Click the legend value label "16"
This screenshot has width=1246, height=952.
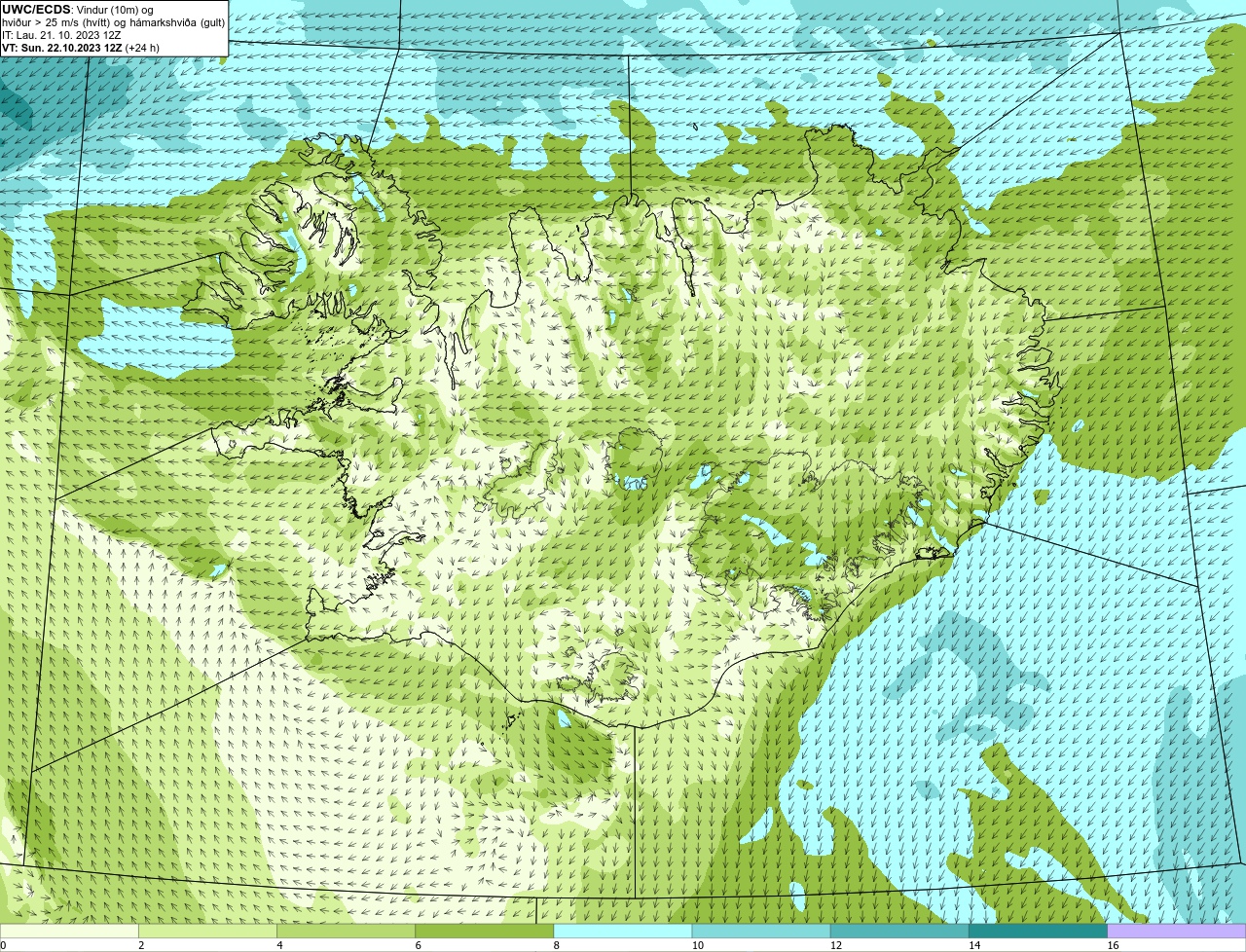coord(1113,945)
